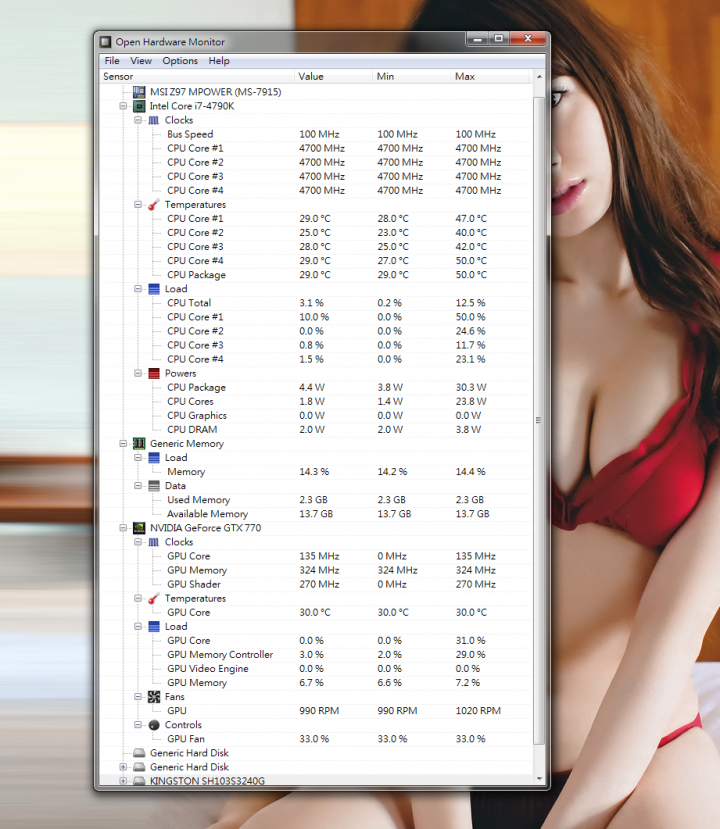Select the GPU Memory Controller row
Screen dimensions: 720x829
pyautogui.click(x=316, y=655)
